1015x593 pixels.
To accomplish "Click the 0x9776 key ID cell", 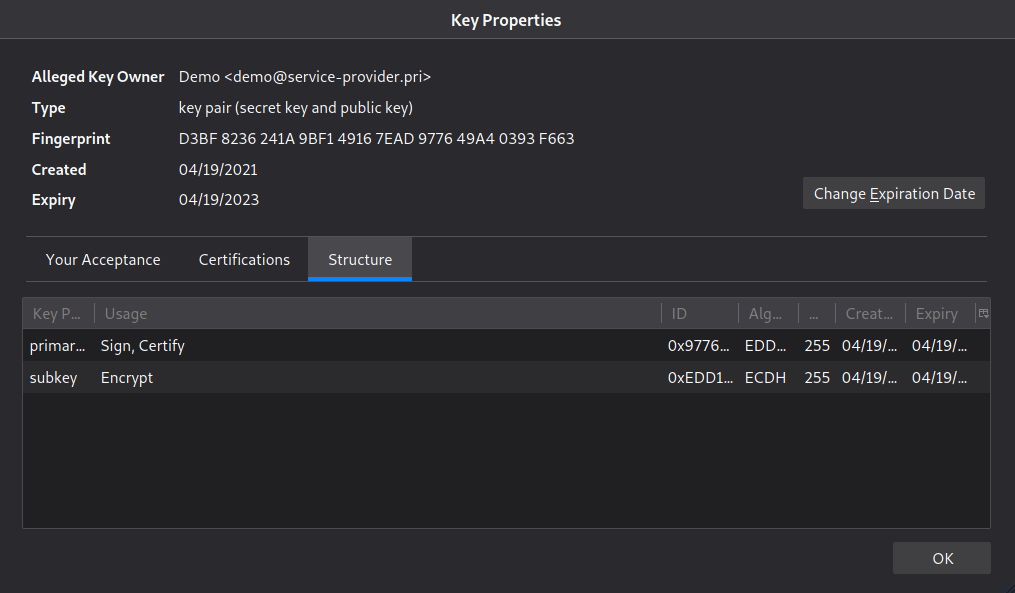I will (x=698, y=346).
